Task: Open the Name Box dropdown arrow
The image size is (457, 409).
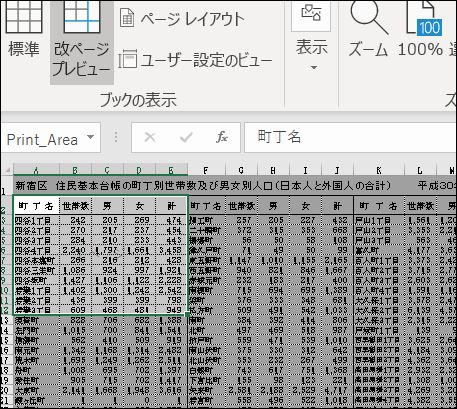Action: [90, 137]
